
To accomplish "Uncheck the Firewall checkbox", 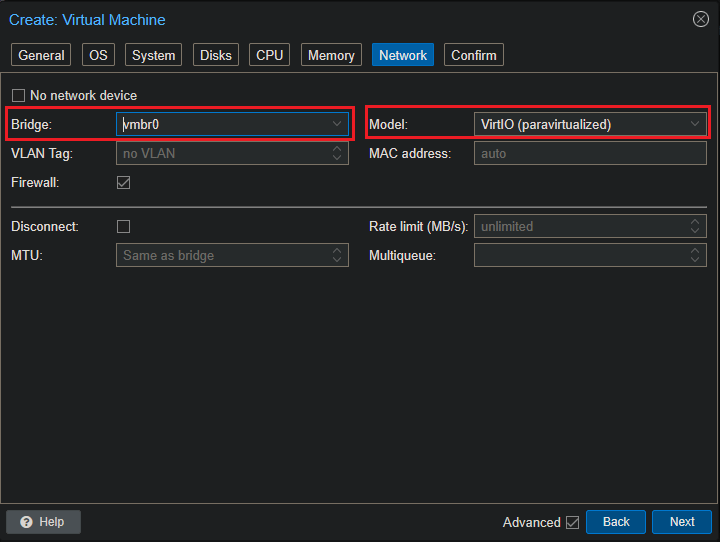I will point(124,183).
